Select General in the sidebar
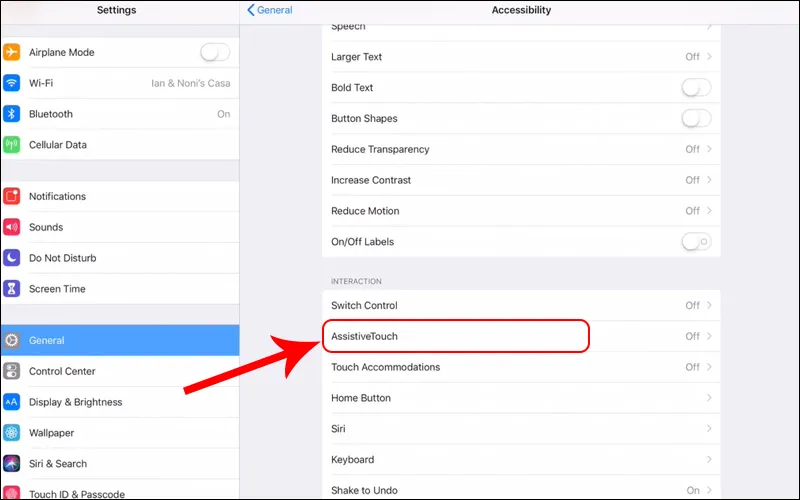Image resolution: width=800 pixels, height=500 pixels. (x=120, y=340)
